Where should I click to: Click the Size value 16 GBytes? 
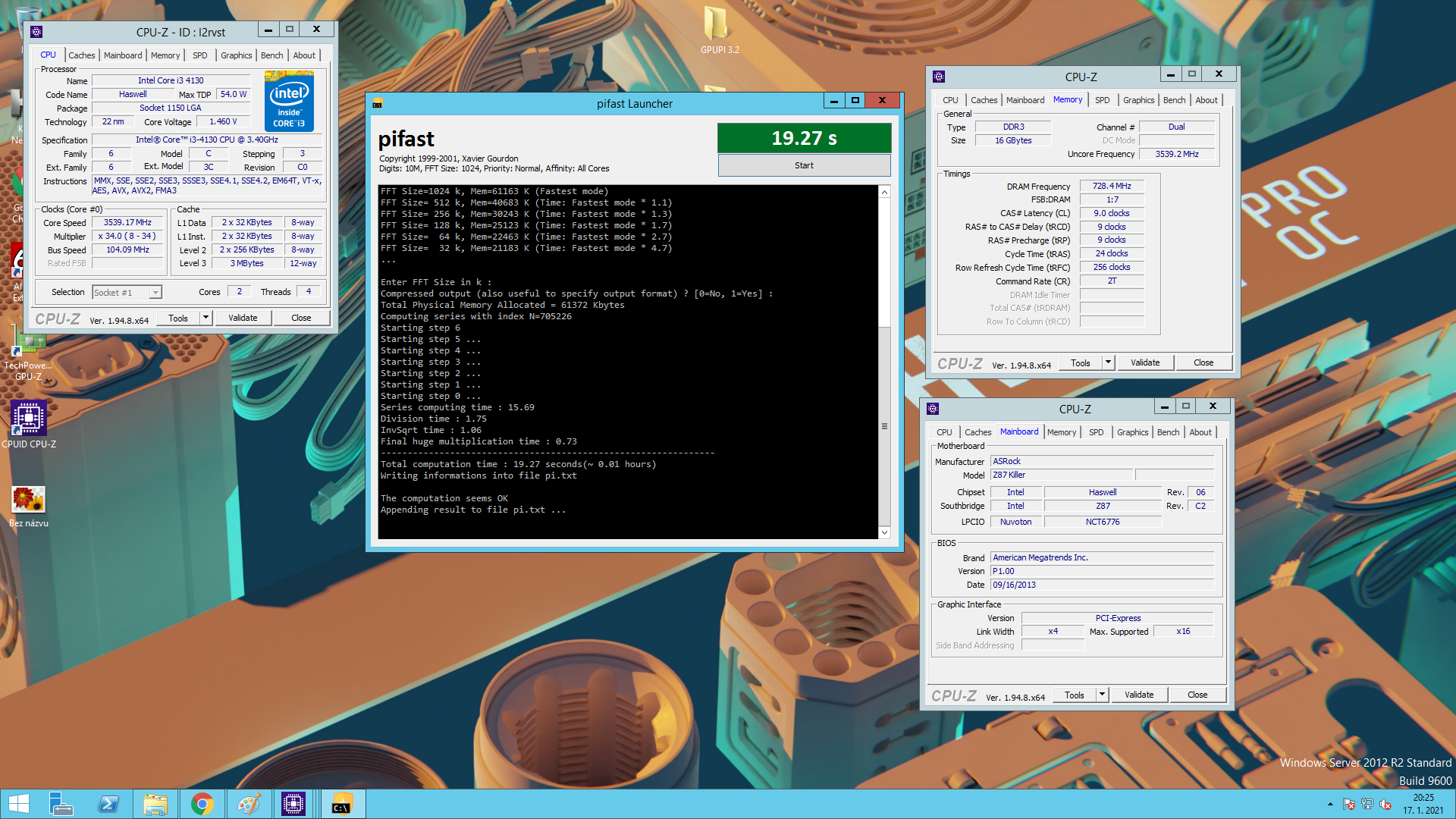[1013, 140]
